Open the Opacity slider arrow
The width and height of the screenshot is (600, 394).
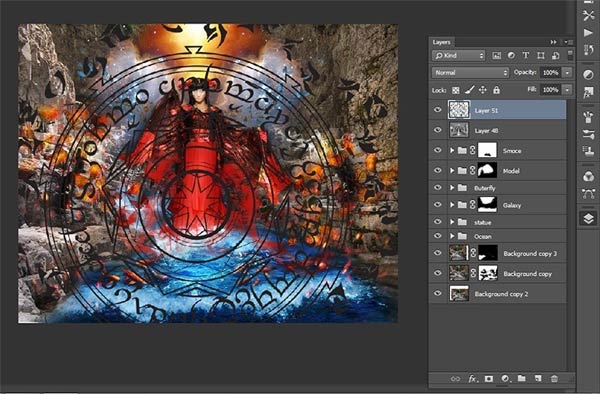[567, 73]
